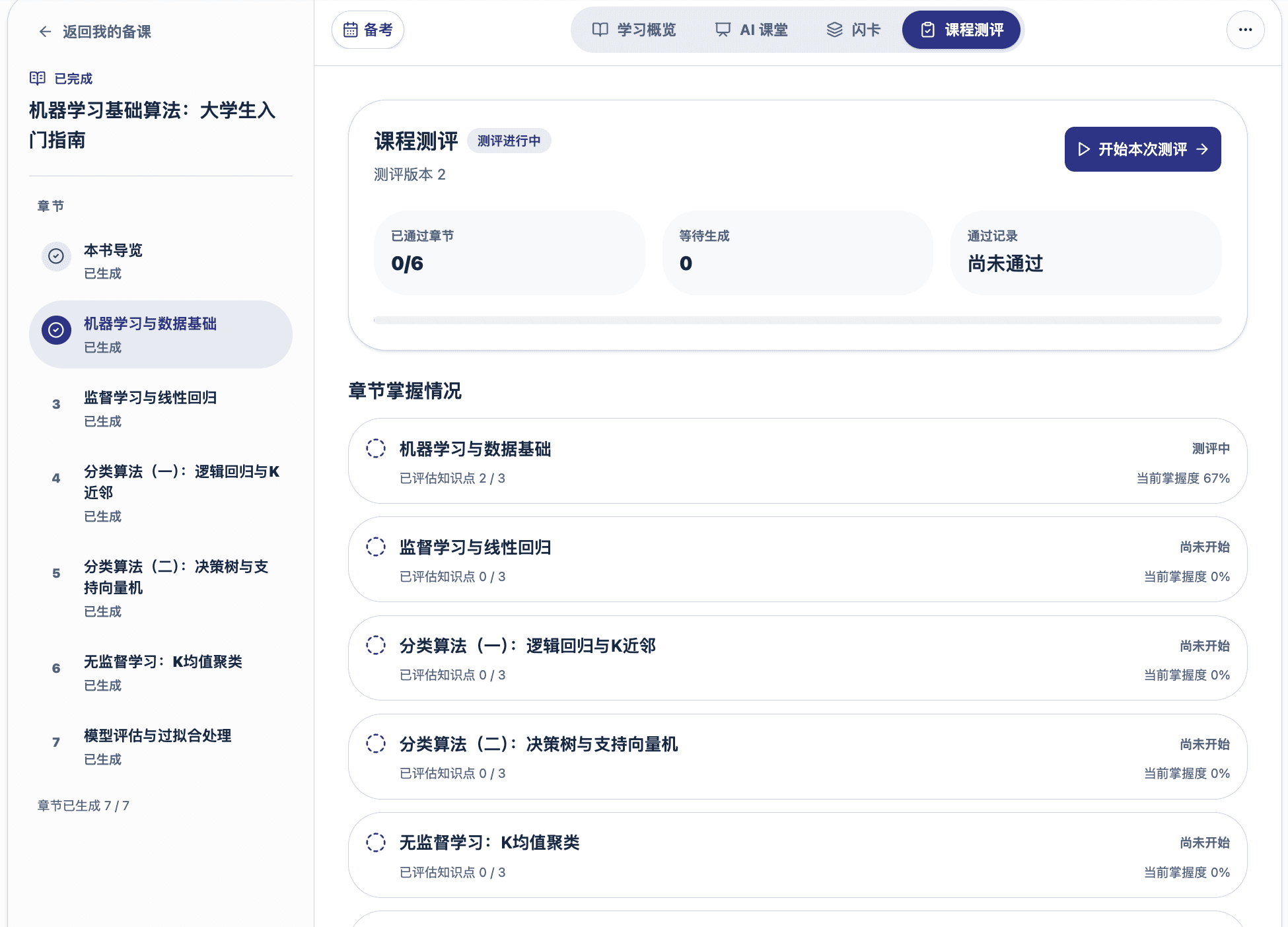
Task: Click the 已通过章节 0/6 stat card
Action: pyautogui.click(x=509, y=253)
